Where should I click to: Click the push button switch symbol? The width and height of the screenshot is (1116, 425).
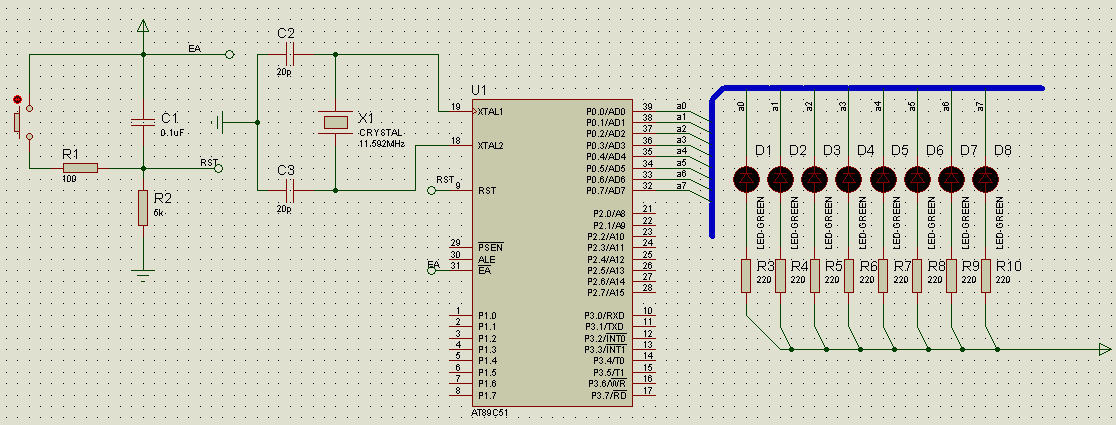pos(18,121)
